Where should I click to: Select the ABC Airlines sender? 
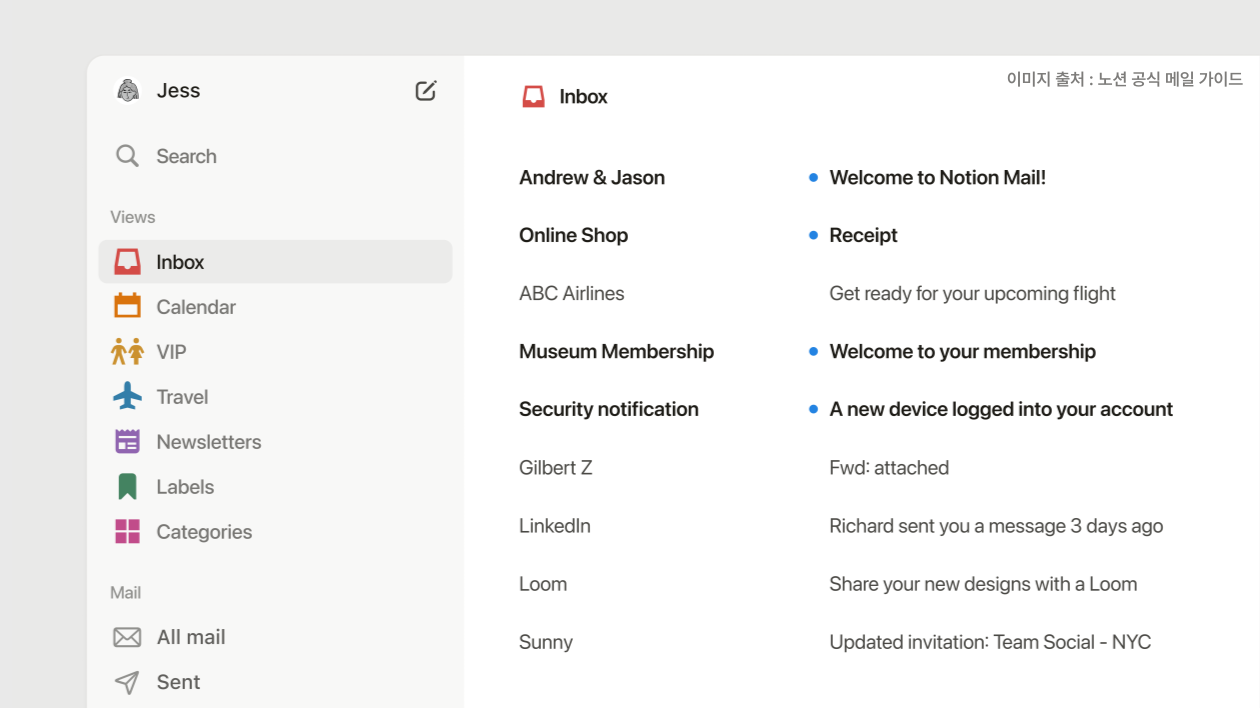coord(572,294)
